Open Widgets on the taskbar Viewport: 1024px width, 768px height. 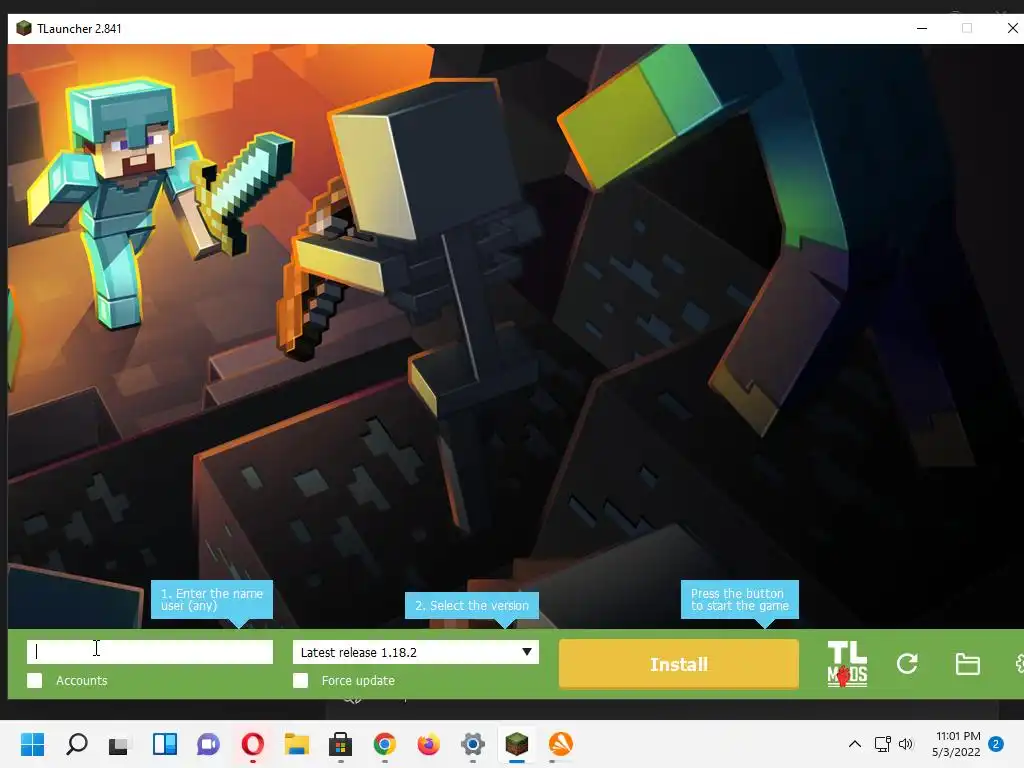[x=165, y=744]
